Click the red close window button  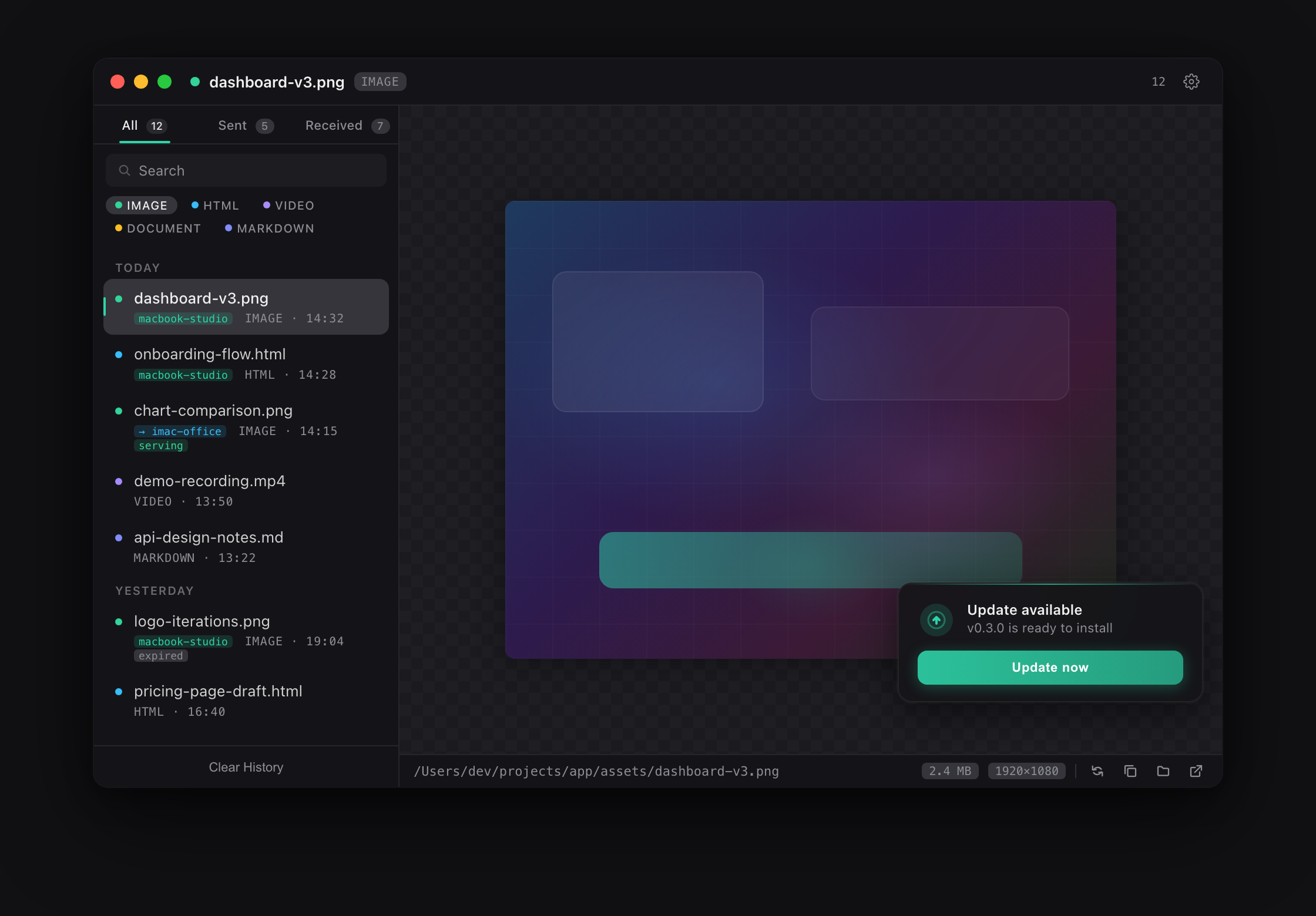(117, 82)
